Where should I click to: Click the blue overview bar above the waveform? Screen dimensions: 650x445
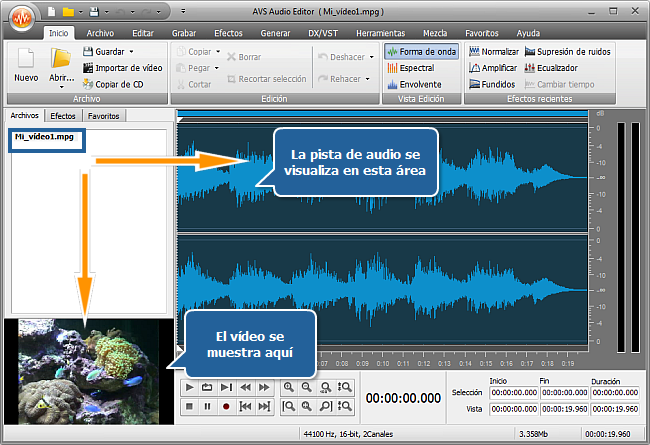382,113
